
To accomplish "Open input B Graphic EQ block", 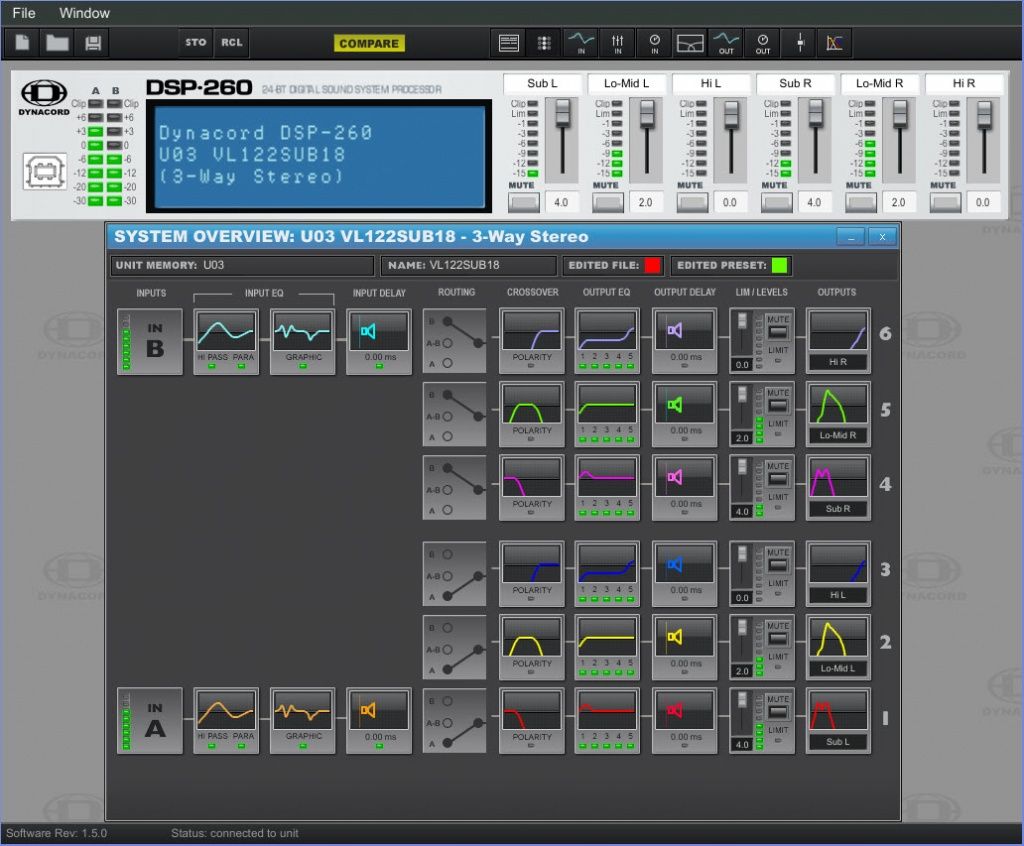I will (x=303, y=341).
